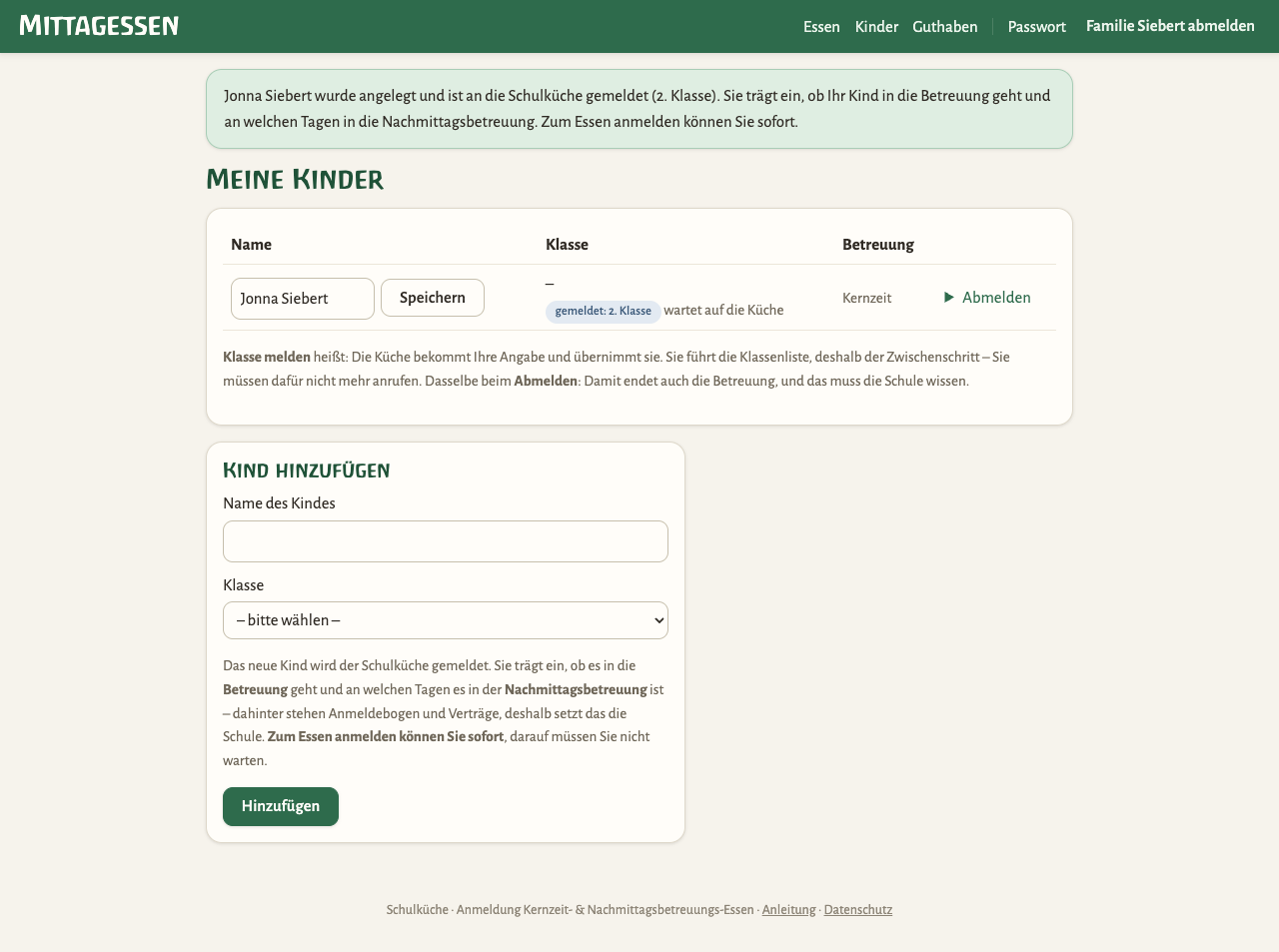Click the green success notification banner
The image size is (1279, 952).
pyautogui.click(x=639, y=109)
